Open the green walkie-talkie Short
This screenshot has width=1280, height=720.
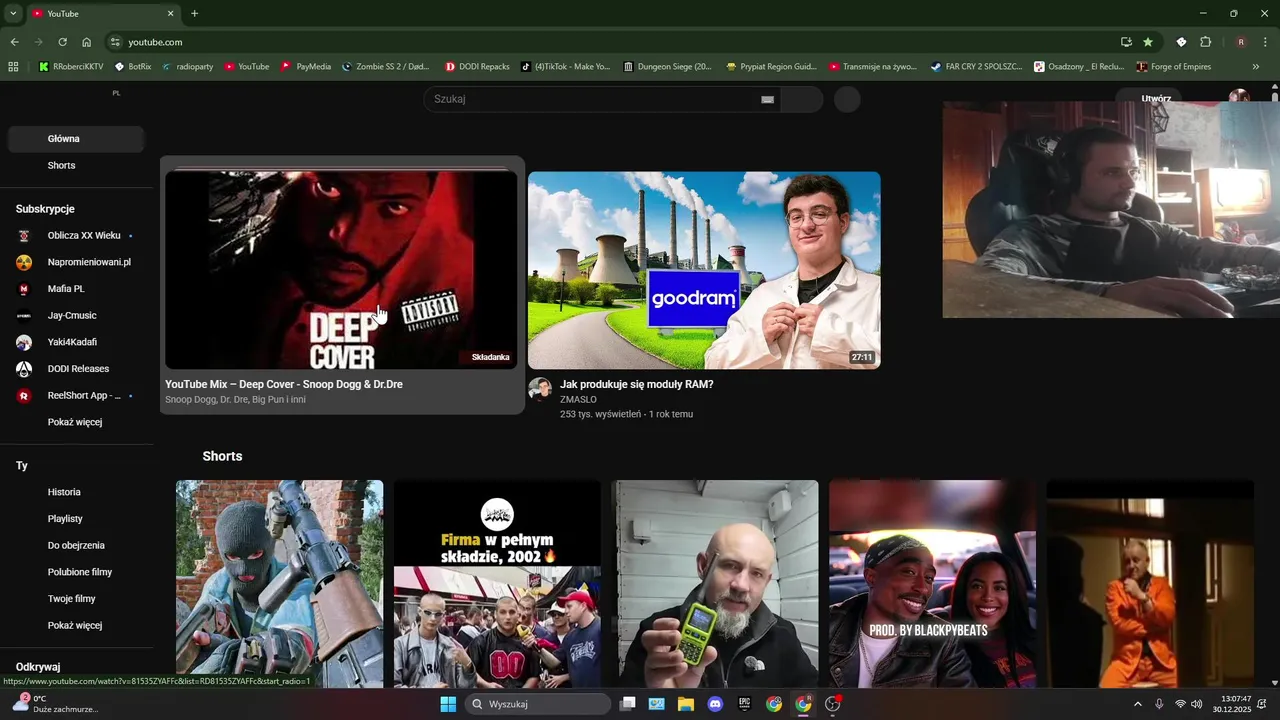pos(715,583)
